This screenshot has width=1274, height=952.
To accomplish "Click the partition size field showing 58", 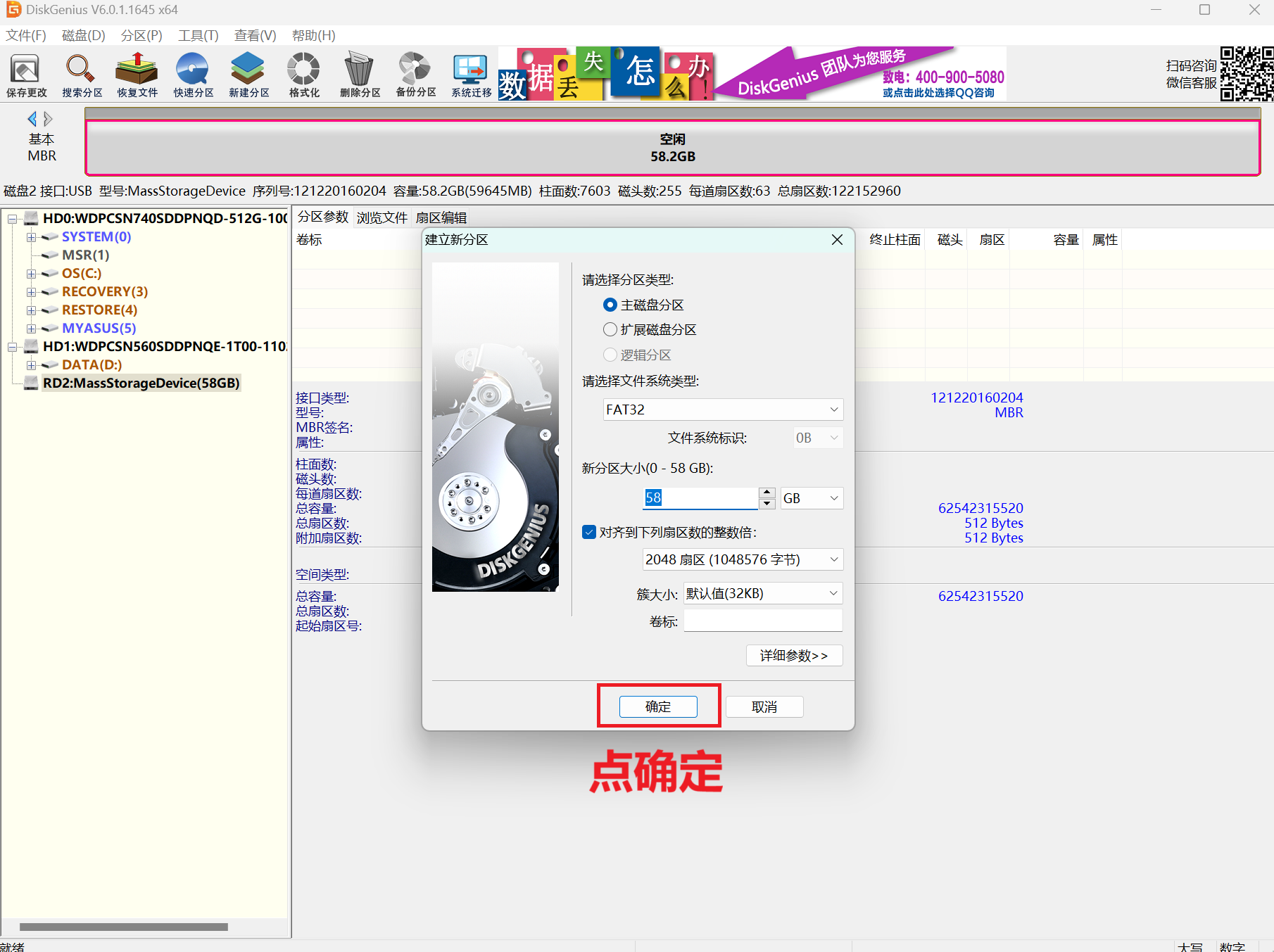I will coord(701,498).
